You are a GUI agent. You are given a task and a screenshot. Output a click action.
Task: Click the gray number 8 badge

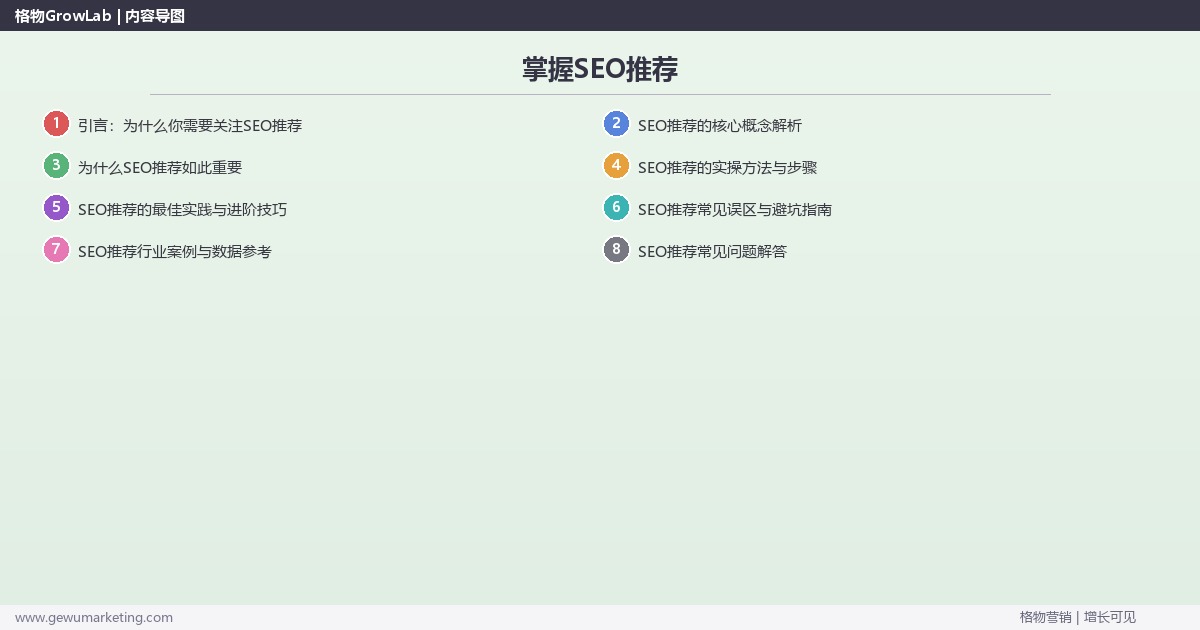pyautogui.click(x=616, y=250)
